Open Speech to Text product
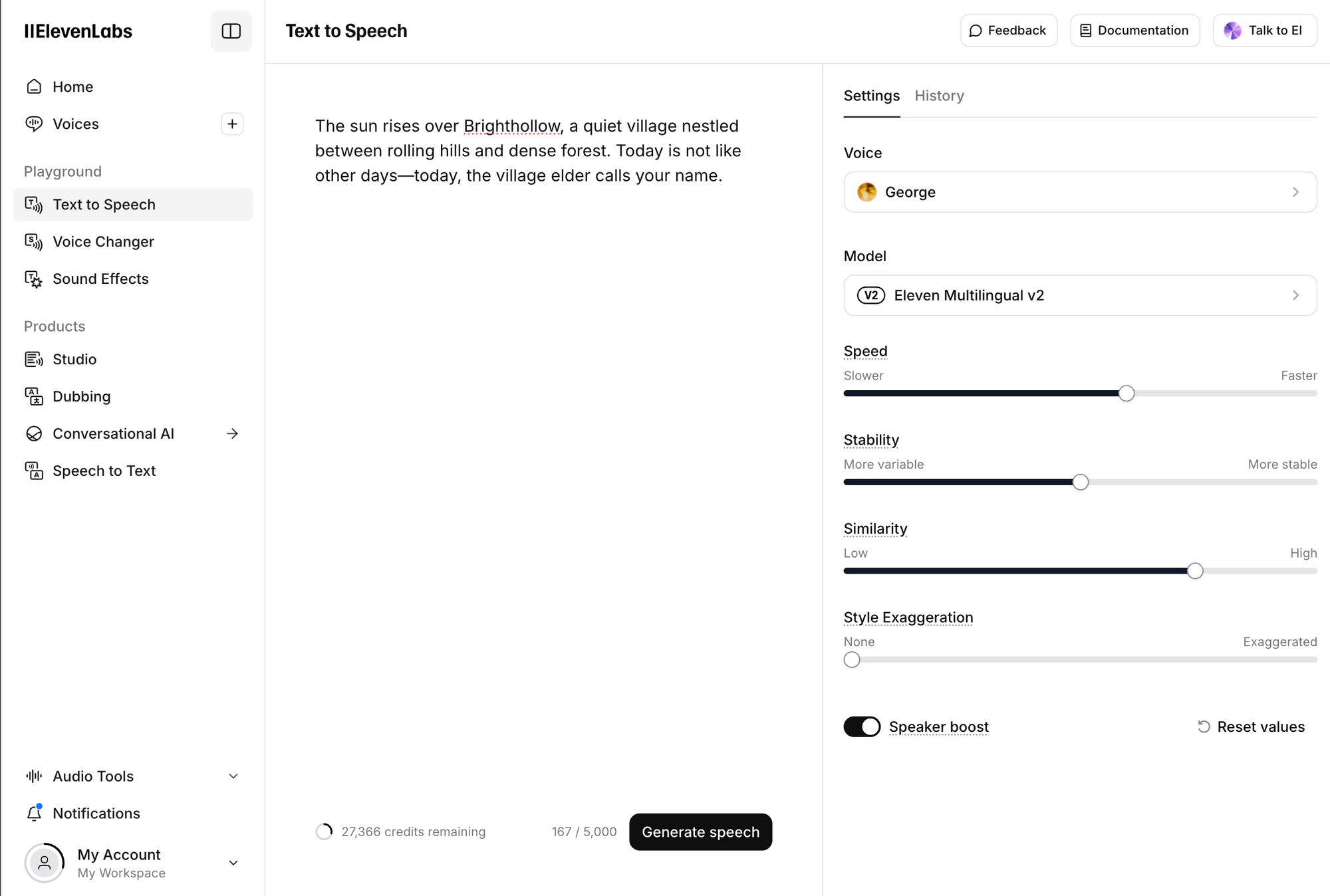 pyautogui.click(x=133, y=471)
